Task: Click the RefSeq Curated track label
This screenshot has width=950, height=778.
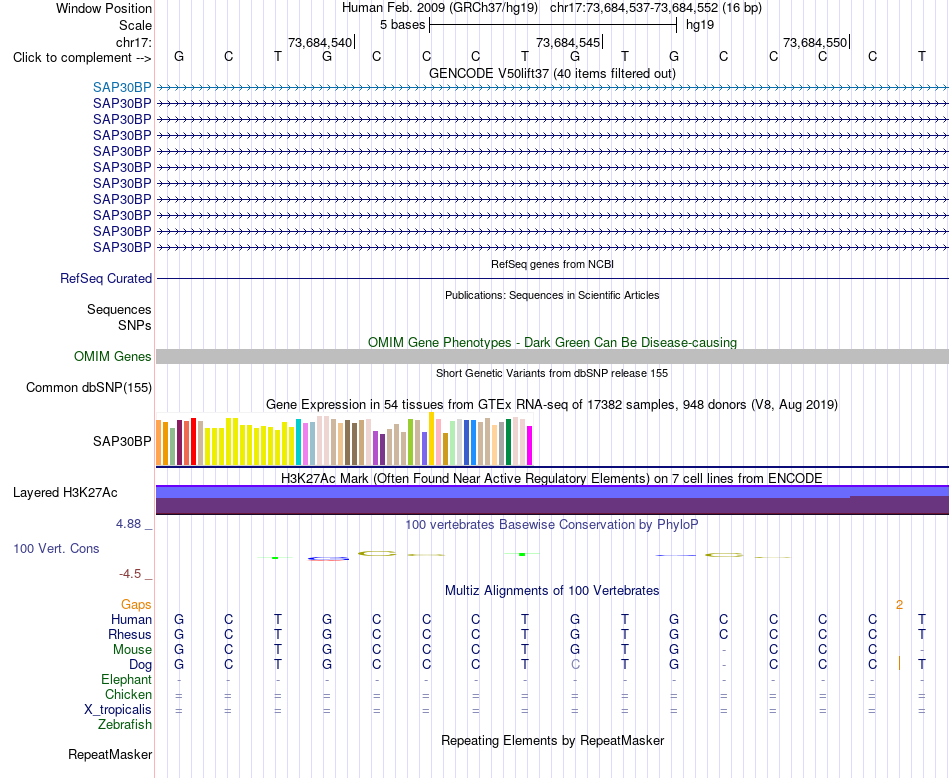Action: [x=106, y=279]
